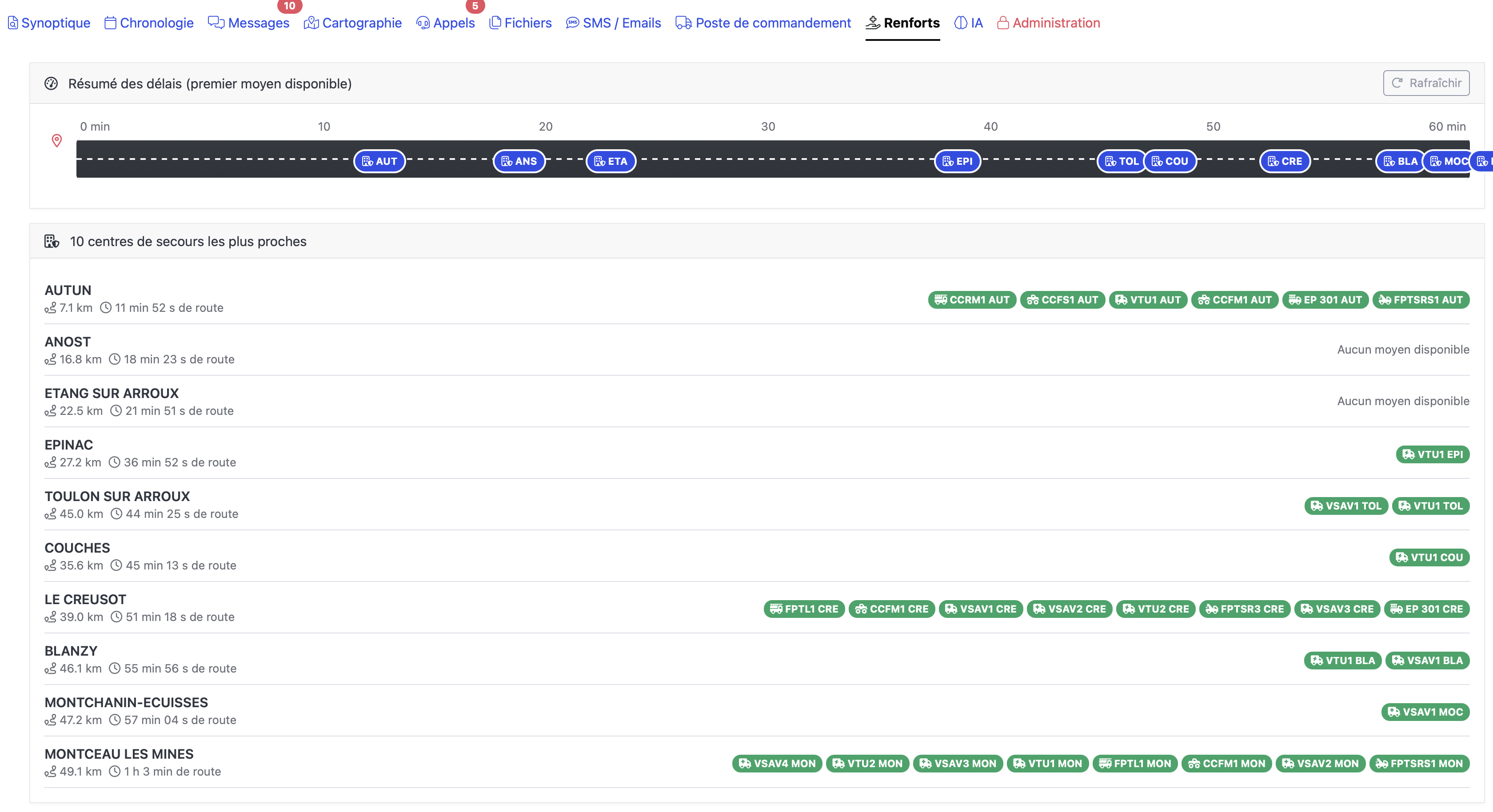This screenshot has width=1493, height=812.
Task: Click the CCRM1 AUT vehicle badge
Action: (971, 300)
